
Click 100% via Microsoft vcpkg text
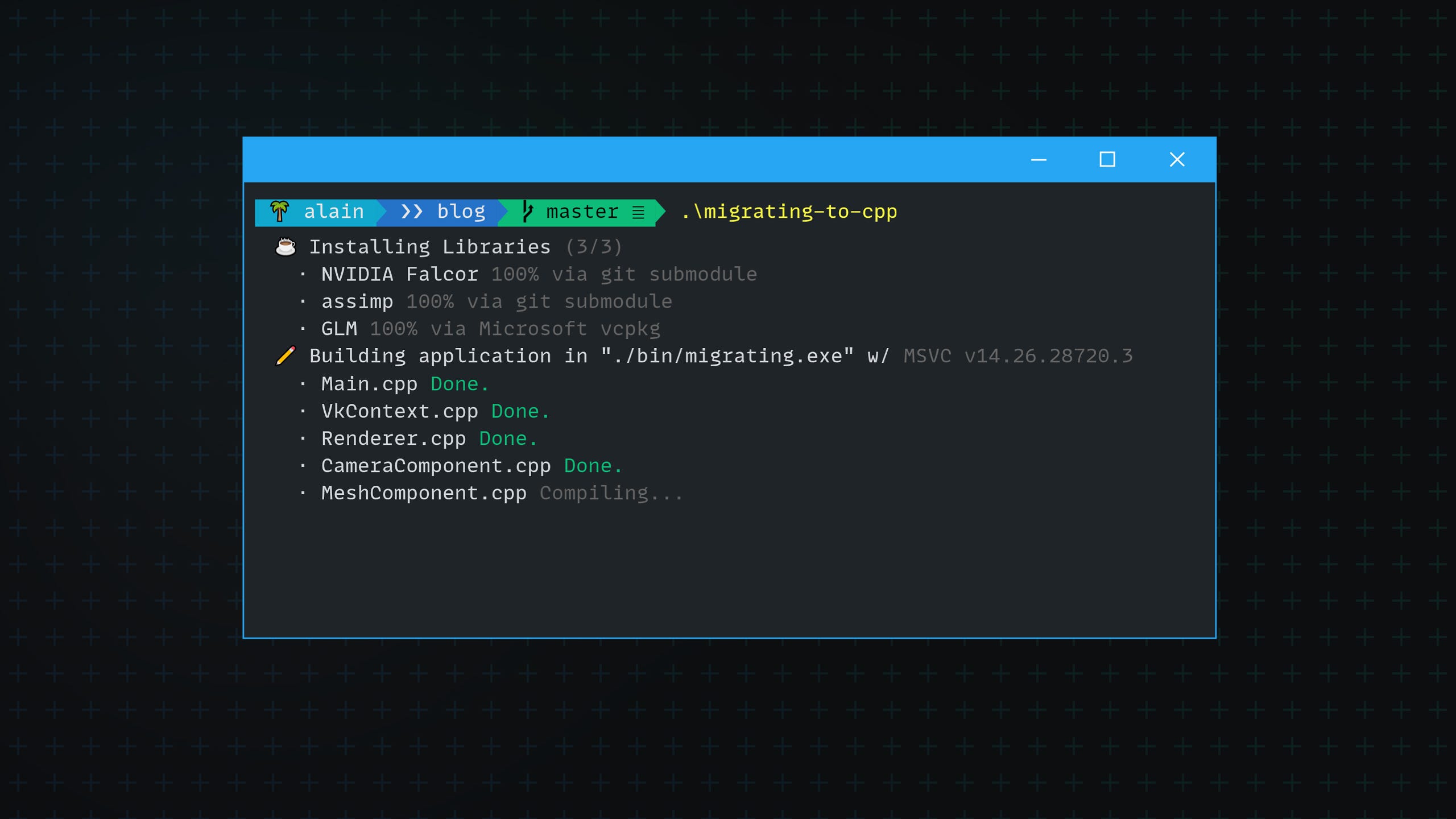515,329
